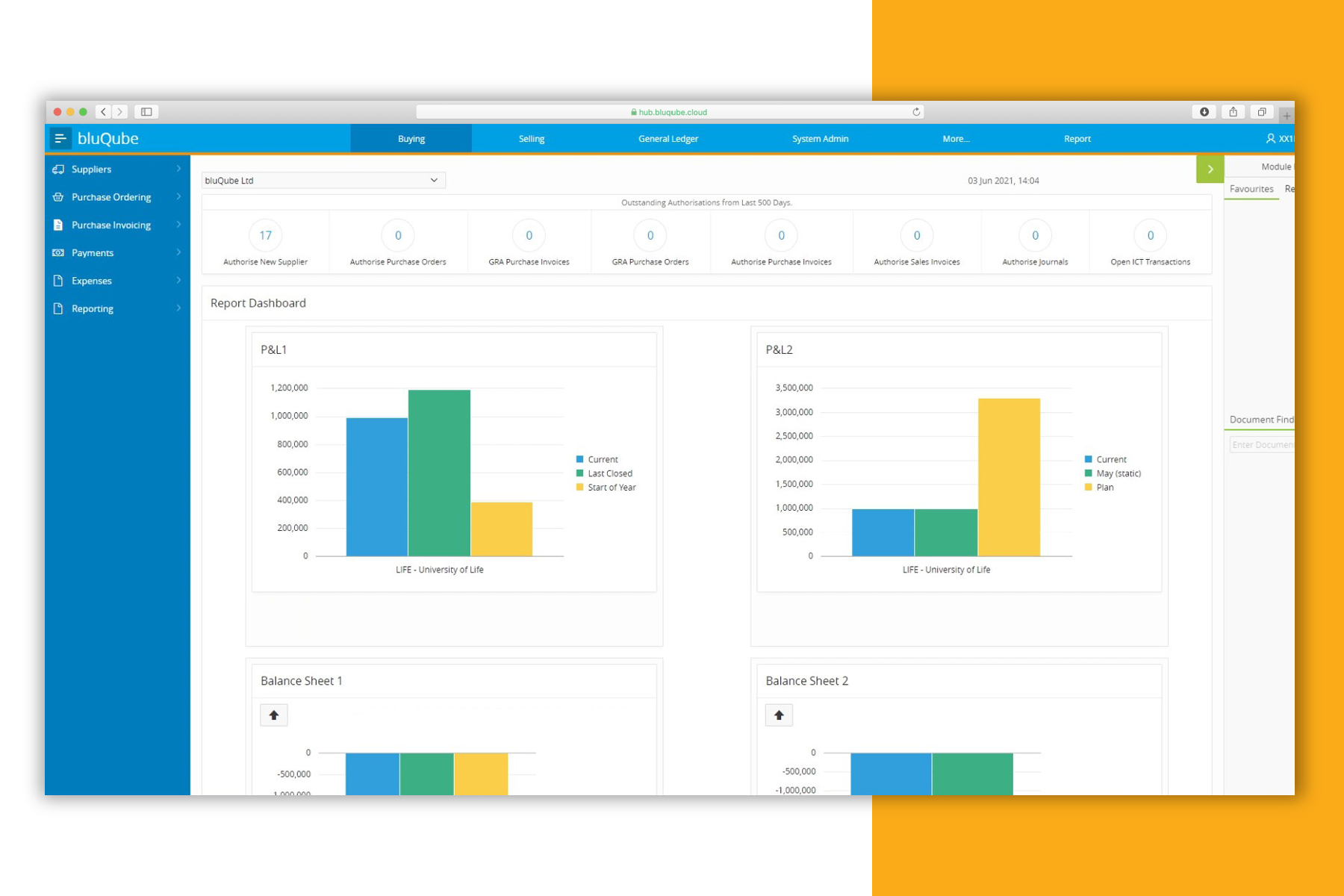1344x896 pixels.
Task: Open Authorise New Supplier count 17
Action: [x=265, y=236]
